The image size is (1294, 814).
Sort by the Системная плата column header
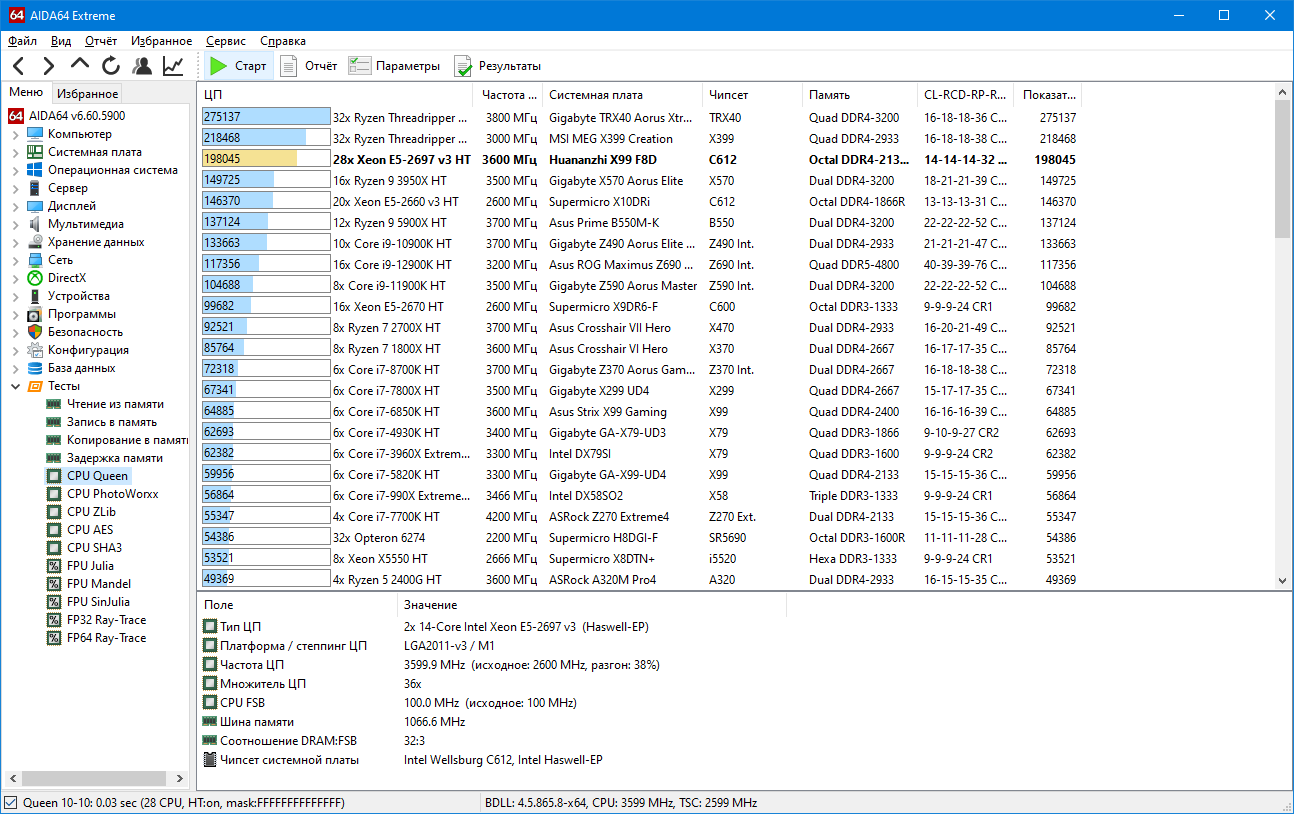pos(622,95)
